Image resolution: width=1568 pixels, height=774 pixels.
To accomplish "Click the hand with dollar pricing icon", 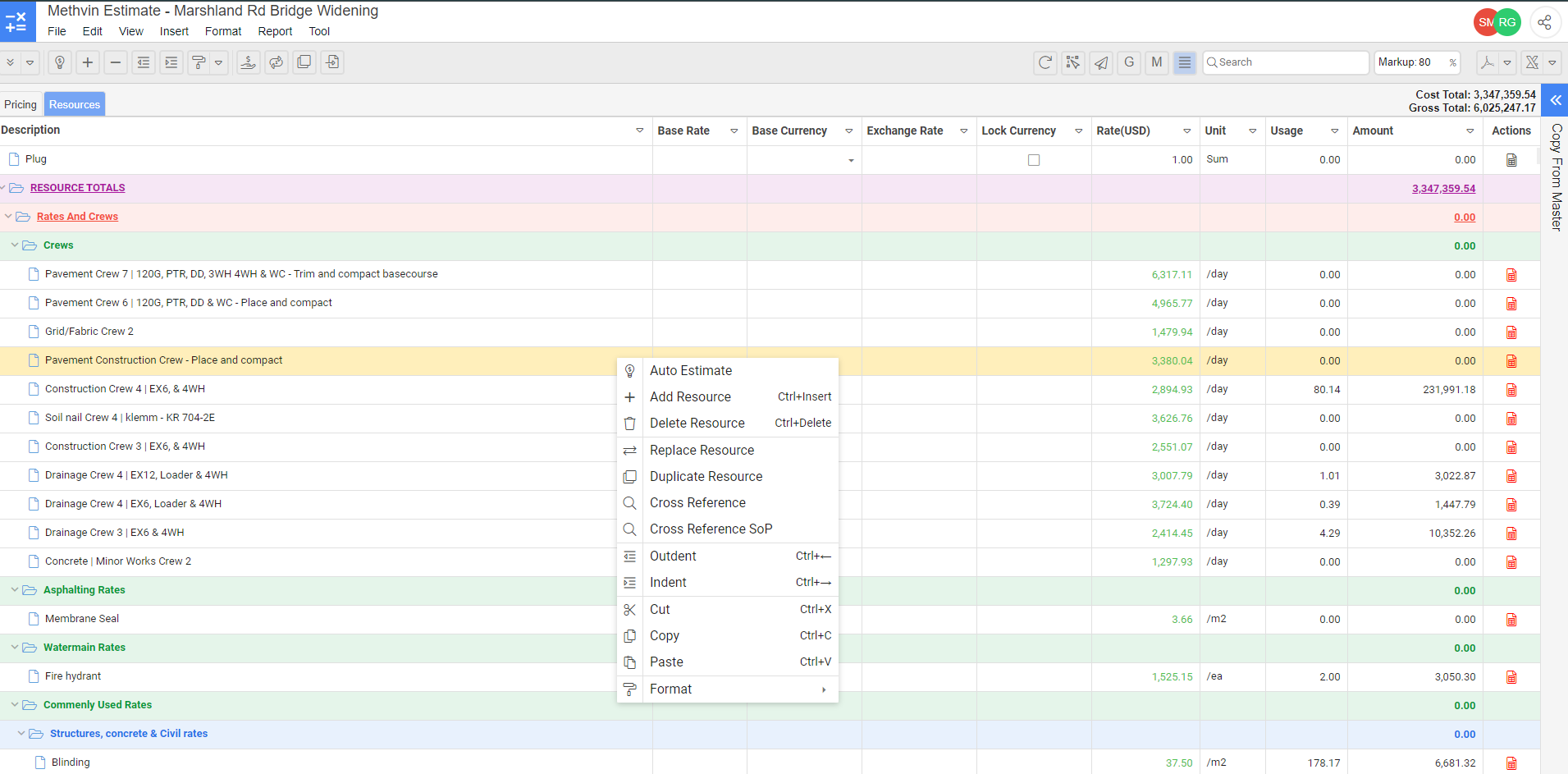I will [248, 62].
